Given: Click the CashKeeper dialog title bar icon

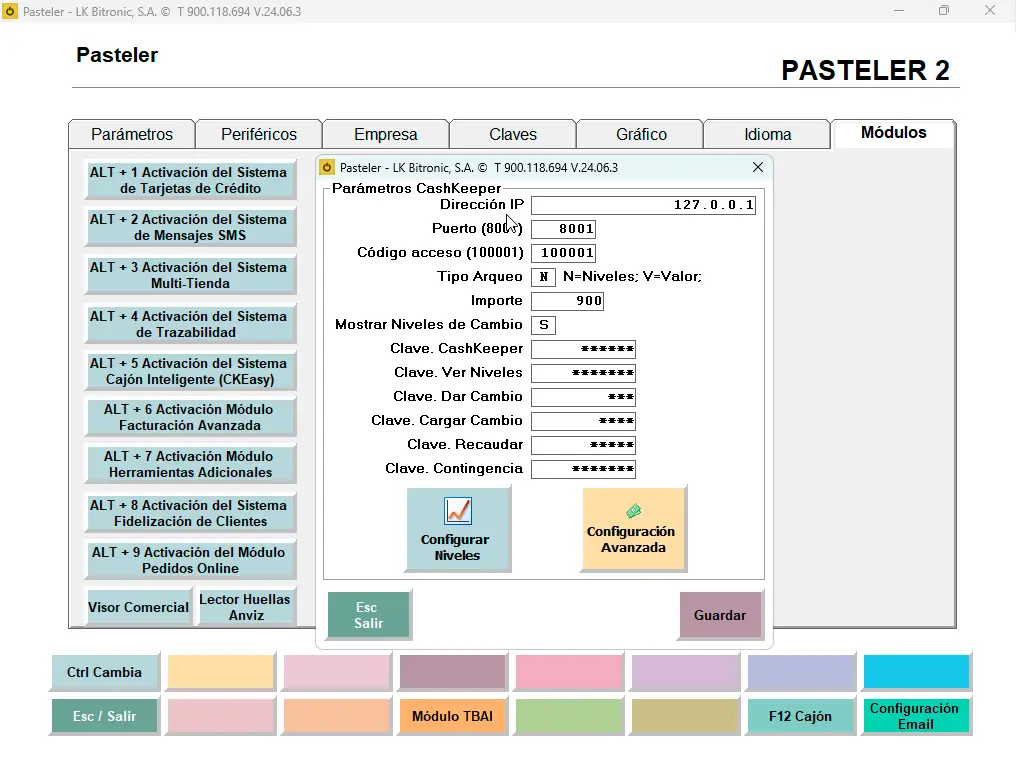Looking at the screenshot, I should [327, 167].
